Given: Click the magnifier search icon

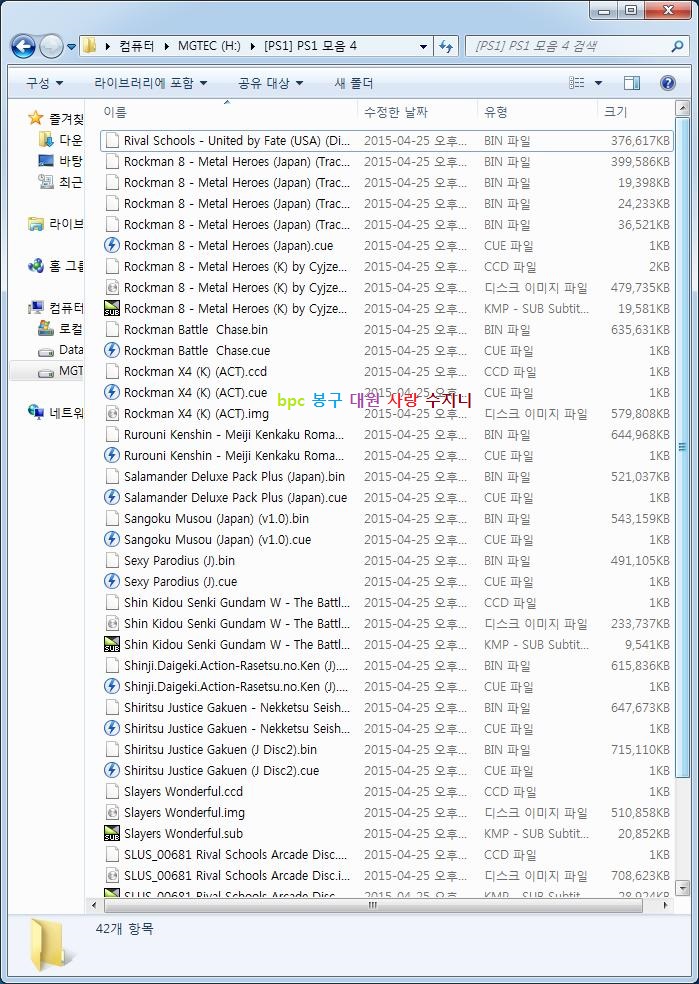Looking at the screenshot, I should pos(676,46).
